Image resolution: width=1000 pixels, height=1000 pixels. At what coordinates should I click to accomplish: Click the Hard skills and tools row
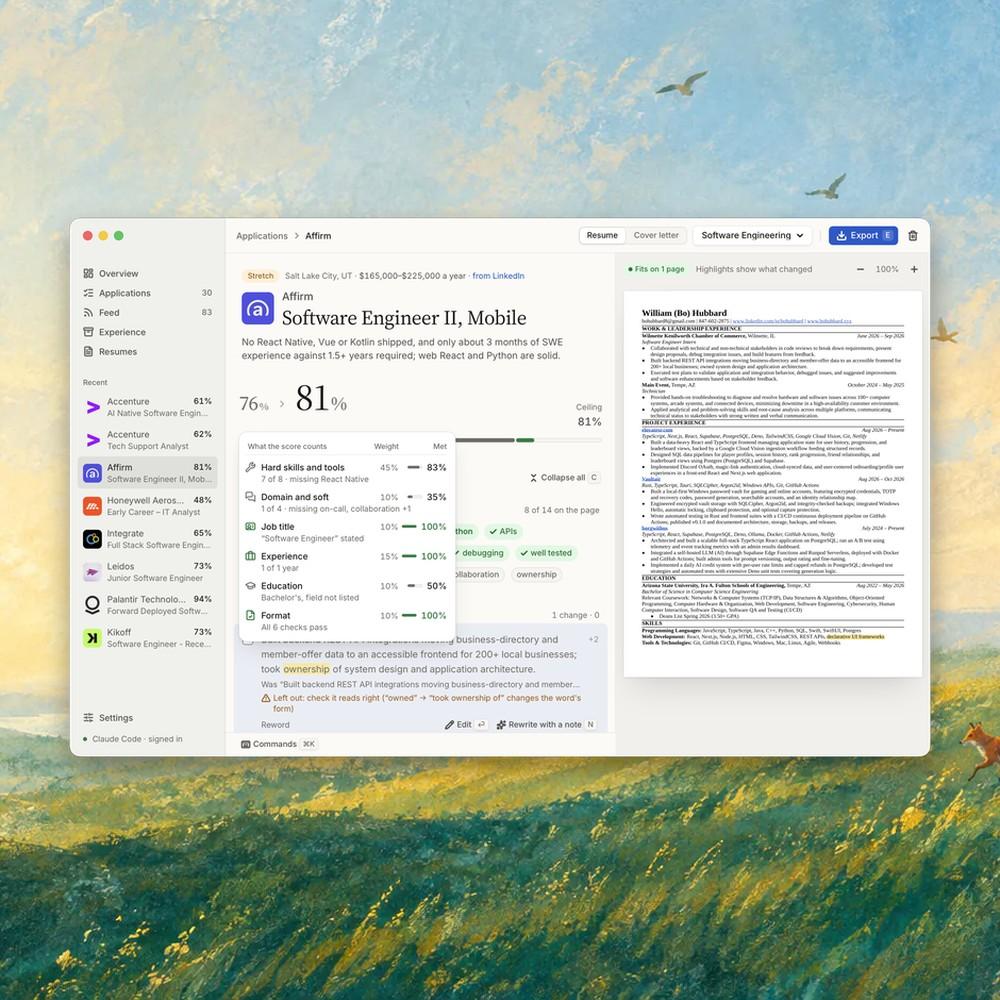346,473
